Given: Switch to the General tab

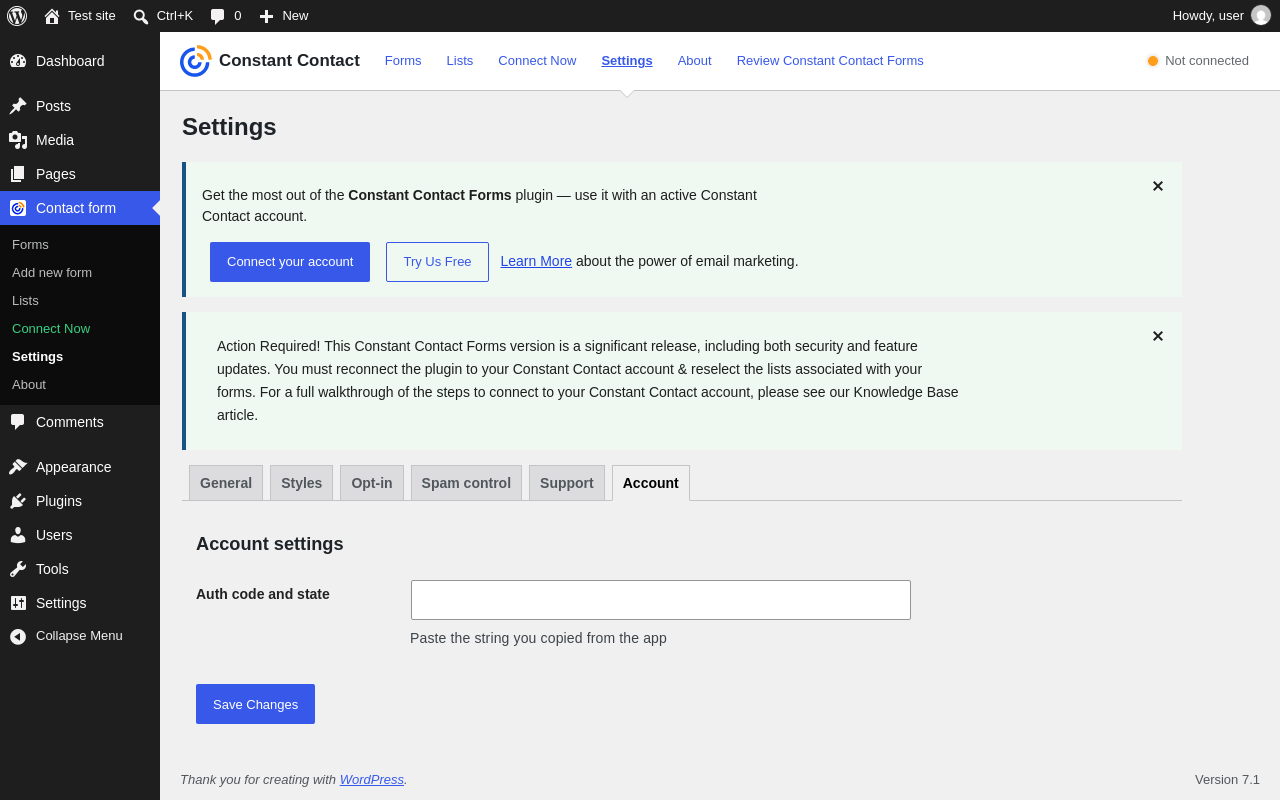Looking at the screenshot, I should click(226, 483).
